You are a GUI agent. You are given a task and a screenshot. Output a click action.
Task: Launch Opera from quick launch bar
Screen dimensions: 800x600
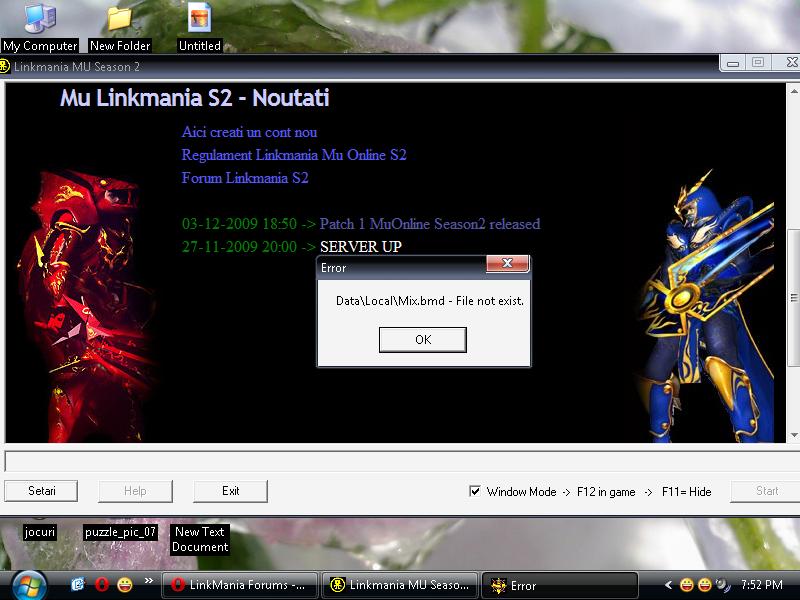(x=102, y=585)
